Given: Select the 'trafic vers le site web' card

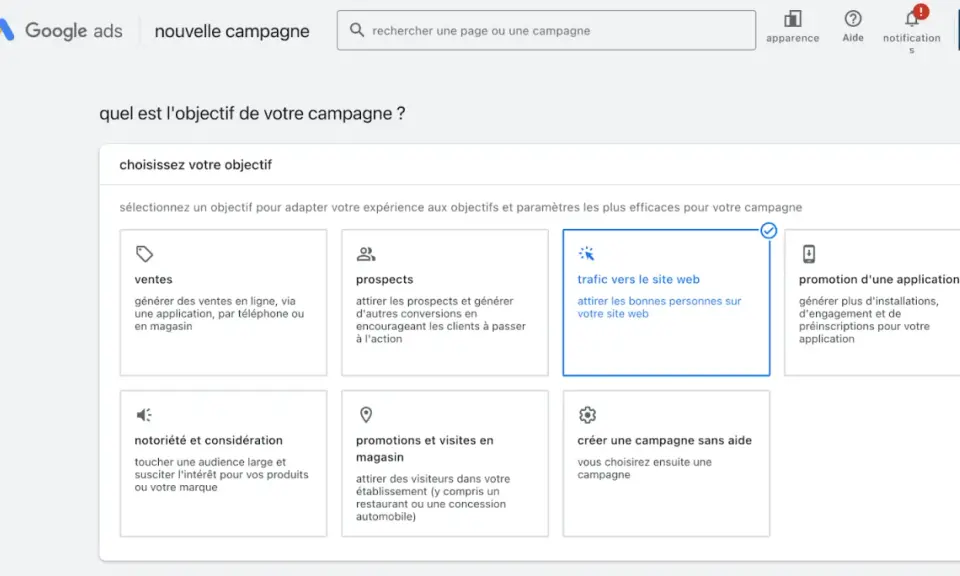Looking at the screenshot, I should pyautogui.click(x=666, y=302).
